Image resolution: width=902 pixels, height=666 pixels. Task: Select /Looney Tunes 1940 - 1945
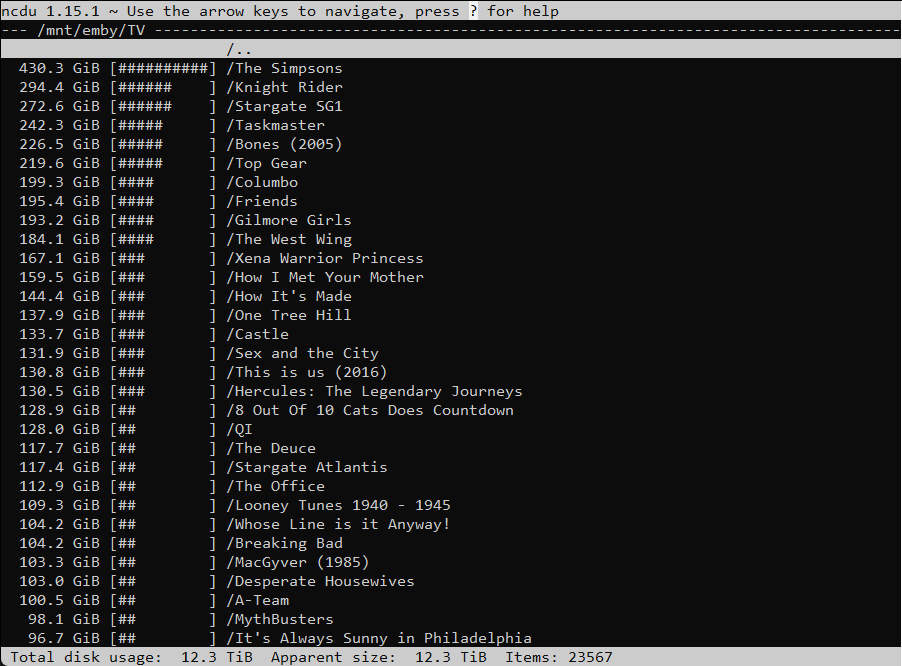coord(450,505)
